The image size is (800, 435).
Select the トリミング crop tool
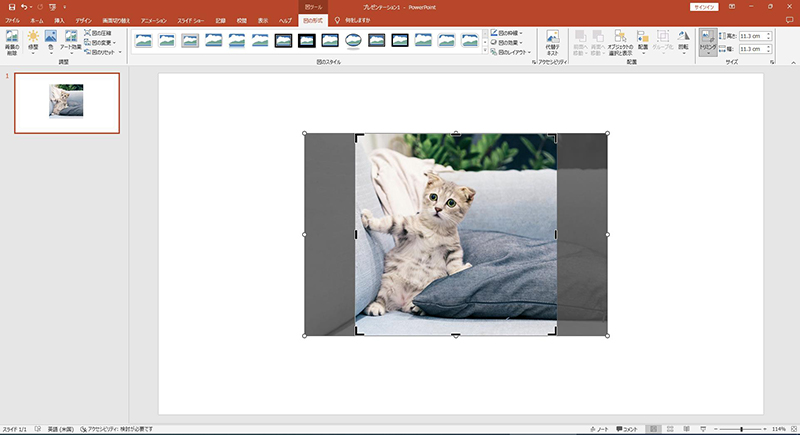click(x=707, y=42)
